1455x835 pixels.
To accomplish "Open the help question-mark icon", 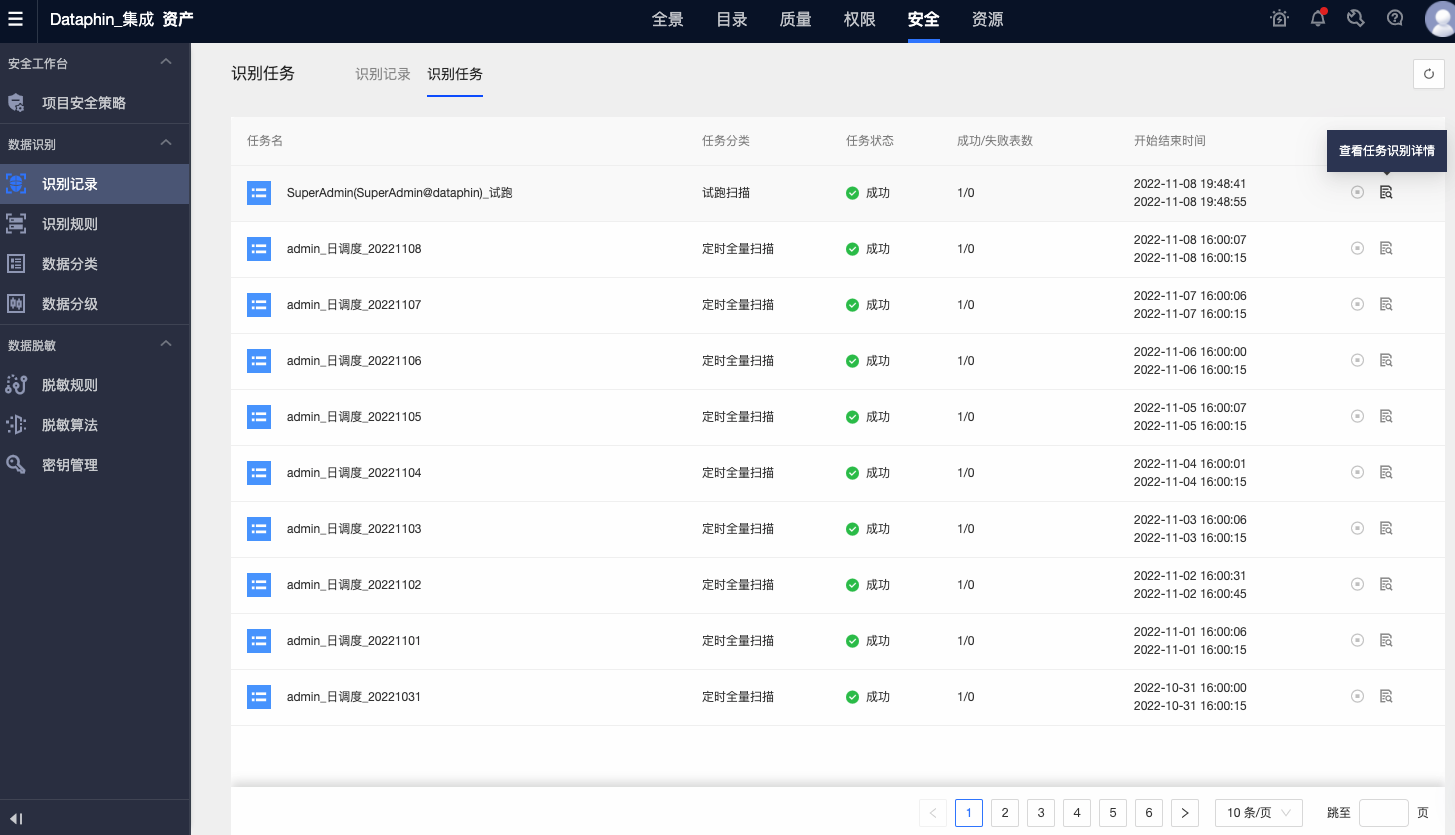I will coord(1394,18).
